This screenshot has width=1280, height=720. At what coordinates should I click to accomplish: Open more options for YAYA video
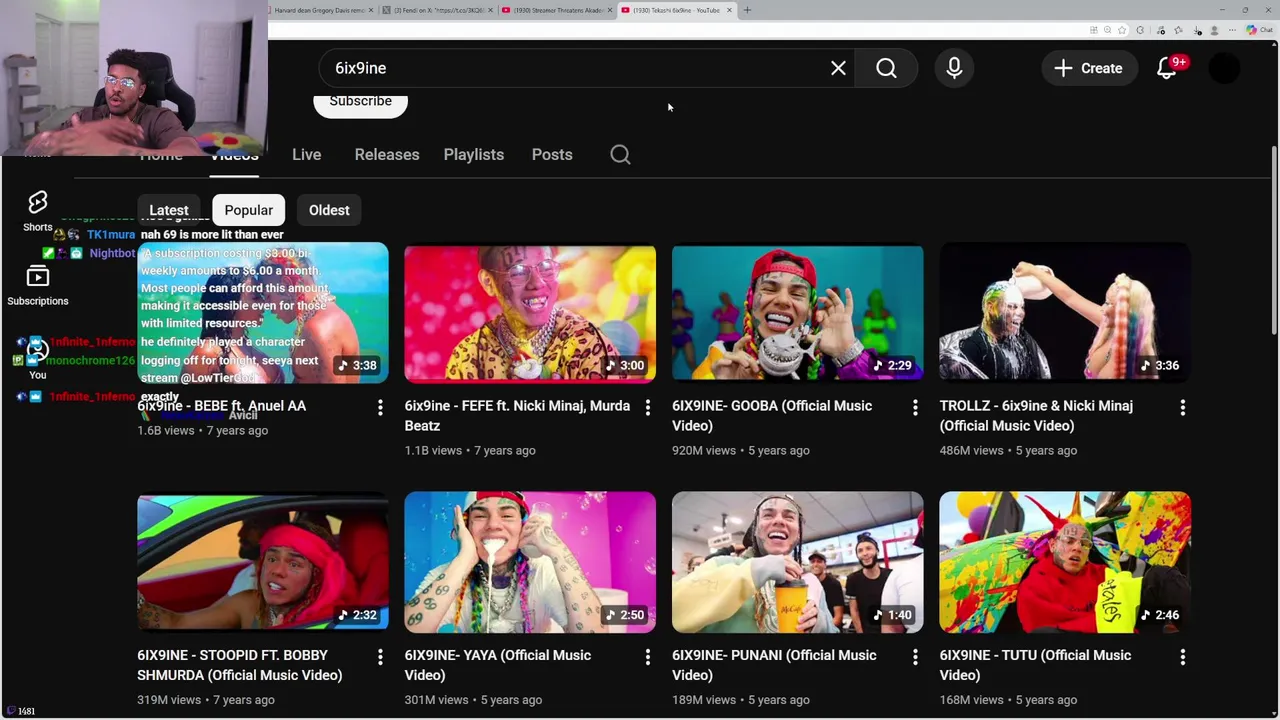click(x=647, y=657)
